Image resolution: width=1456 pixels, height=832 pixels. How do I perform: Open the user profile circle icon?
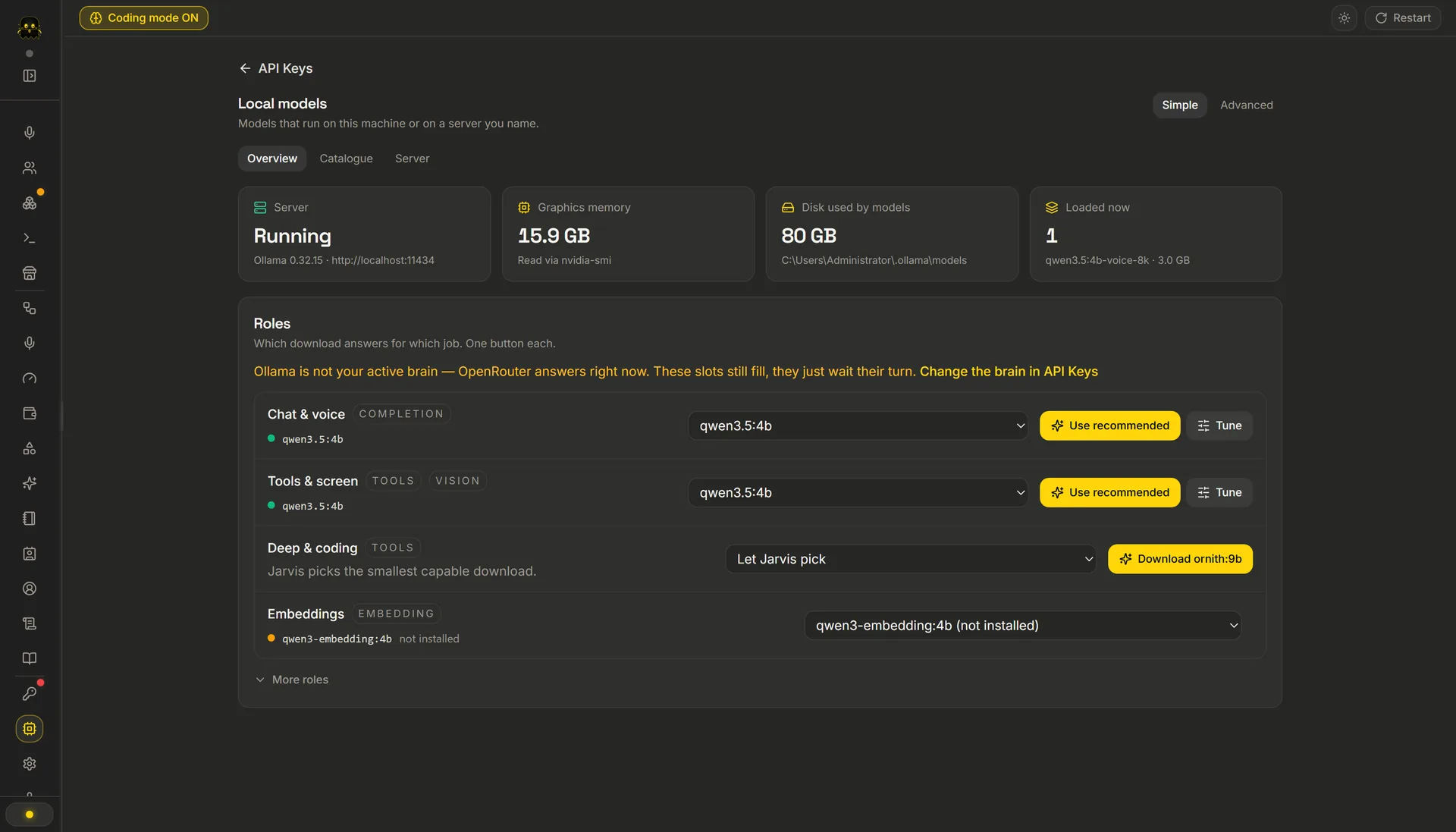30,589
